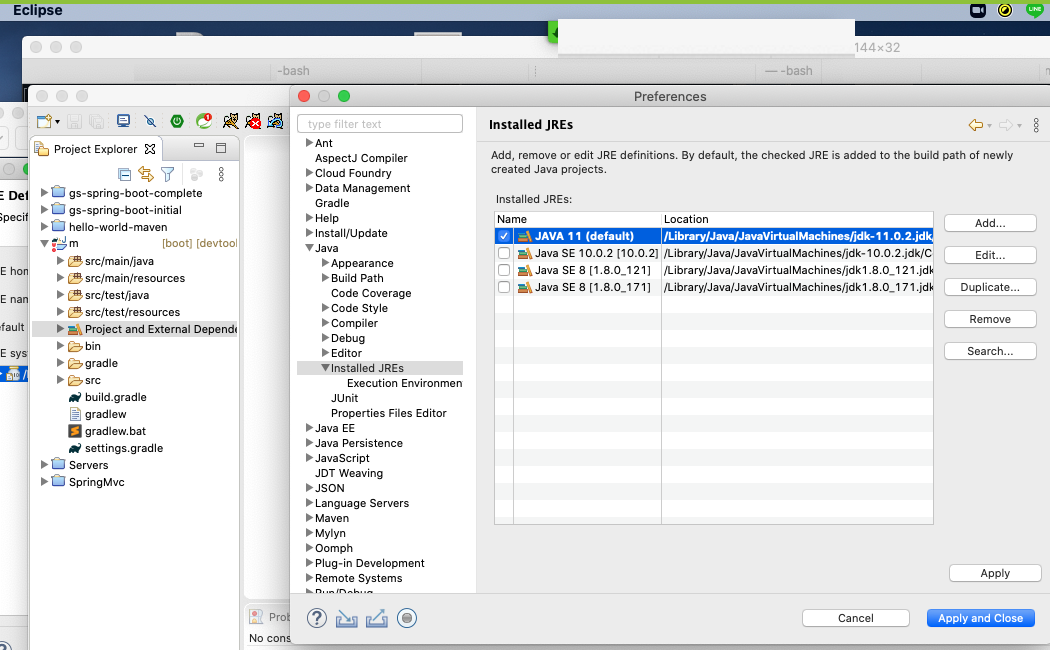Expand the Maven preferences node

[309, 517]
